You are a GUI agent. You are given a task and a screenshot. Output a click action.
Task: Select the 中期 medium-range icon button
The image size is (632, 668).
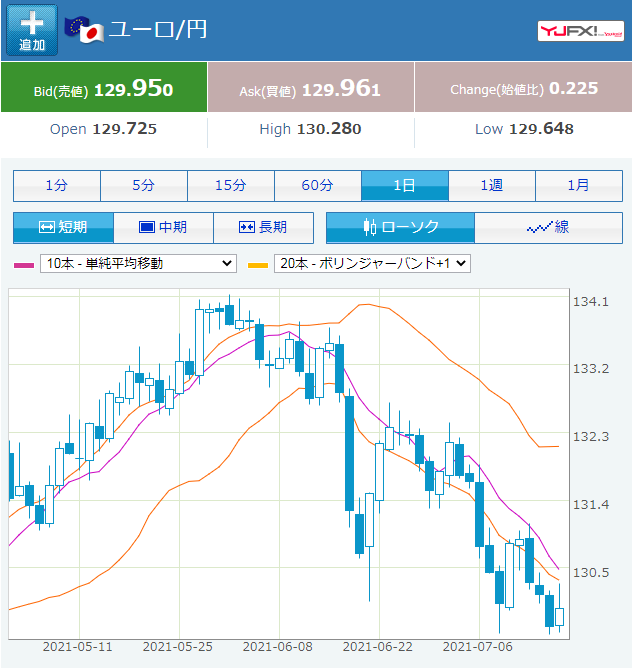click(x=164, y=227)
